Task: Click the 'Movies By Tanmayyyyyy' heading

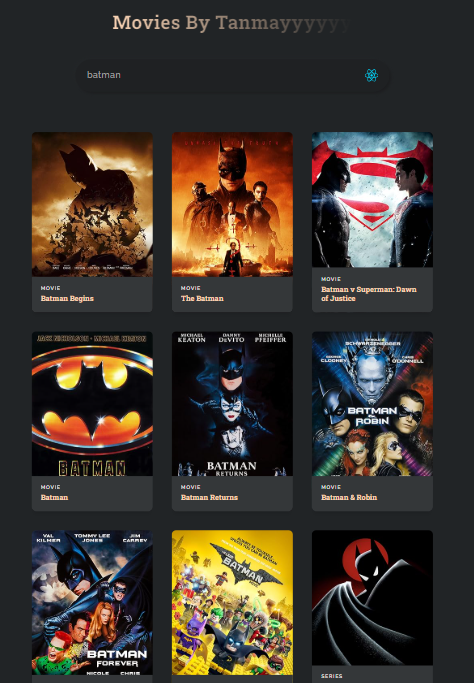Action: pos(232,23)
